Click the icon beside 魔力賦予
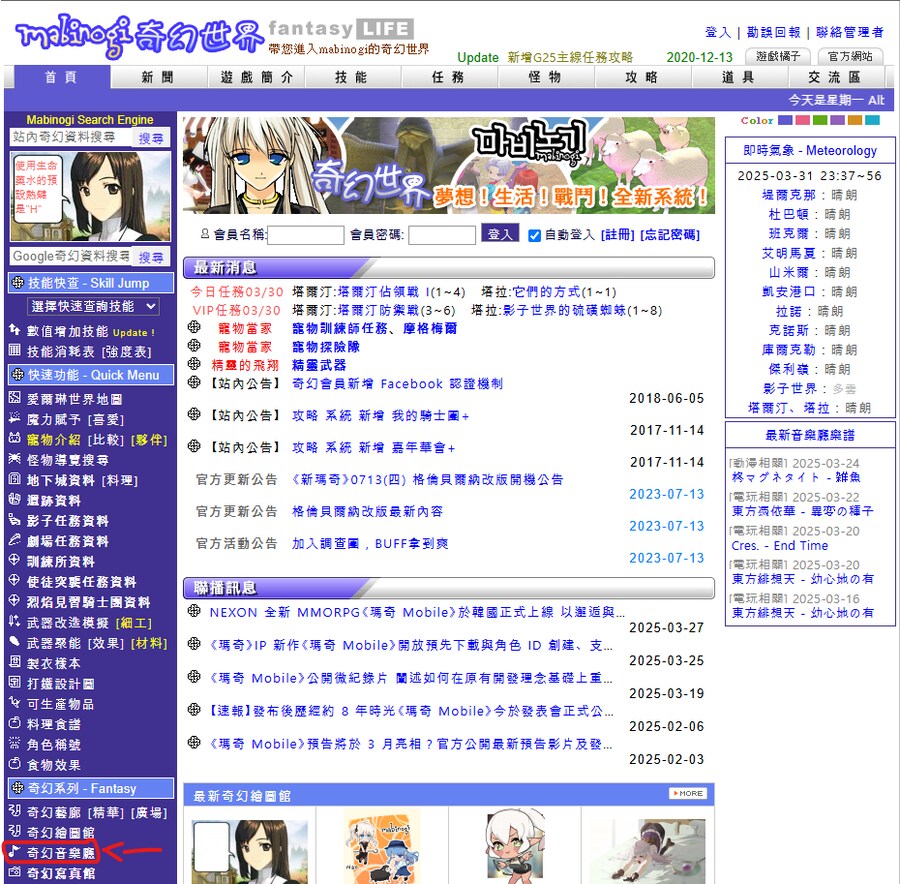The image size is (900, 884). (14, 418)
